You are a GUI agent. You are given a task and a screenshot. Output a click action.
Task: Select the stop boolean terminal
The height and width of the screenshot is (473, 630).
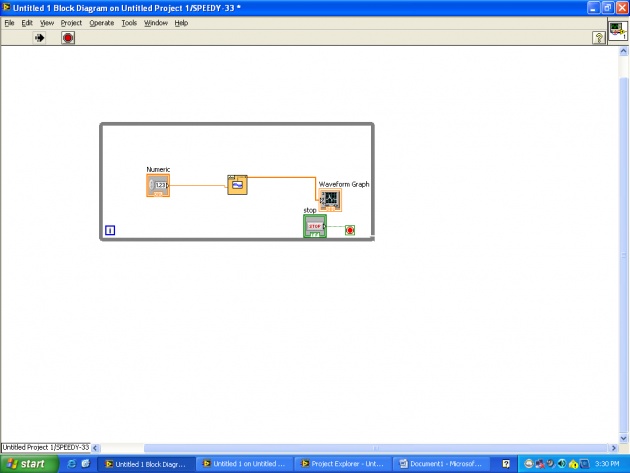coord(315,226)
